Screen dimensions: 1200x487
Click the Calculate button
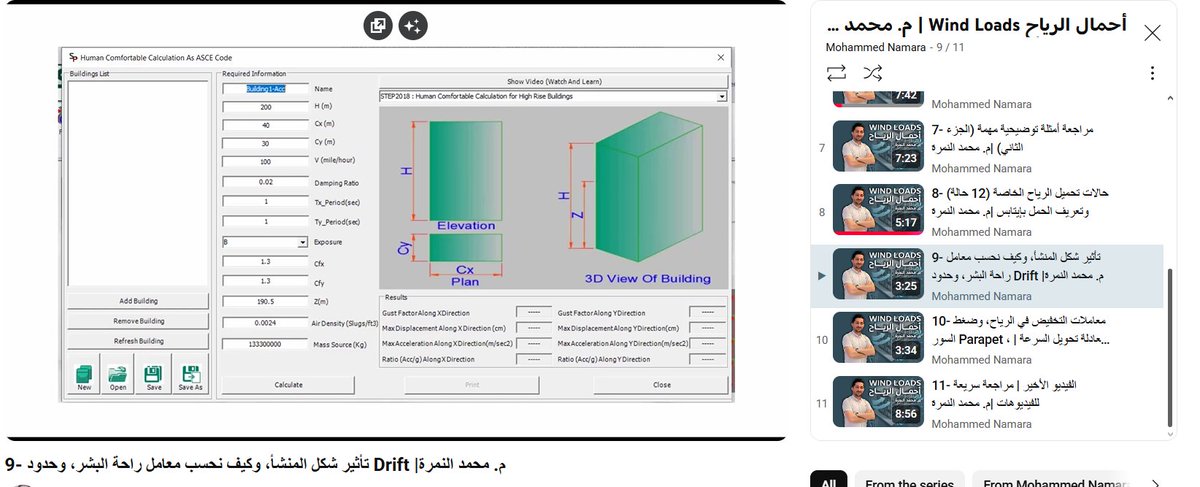(x=288, y=384)
